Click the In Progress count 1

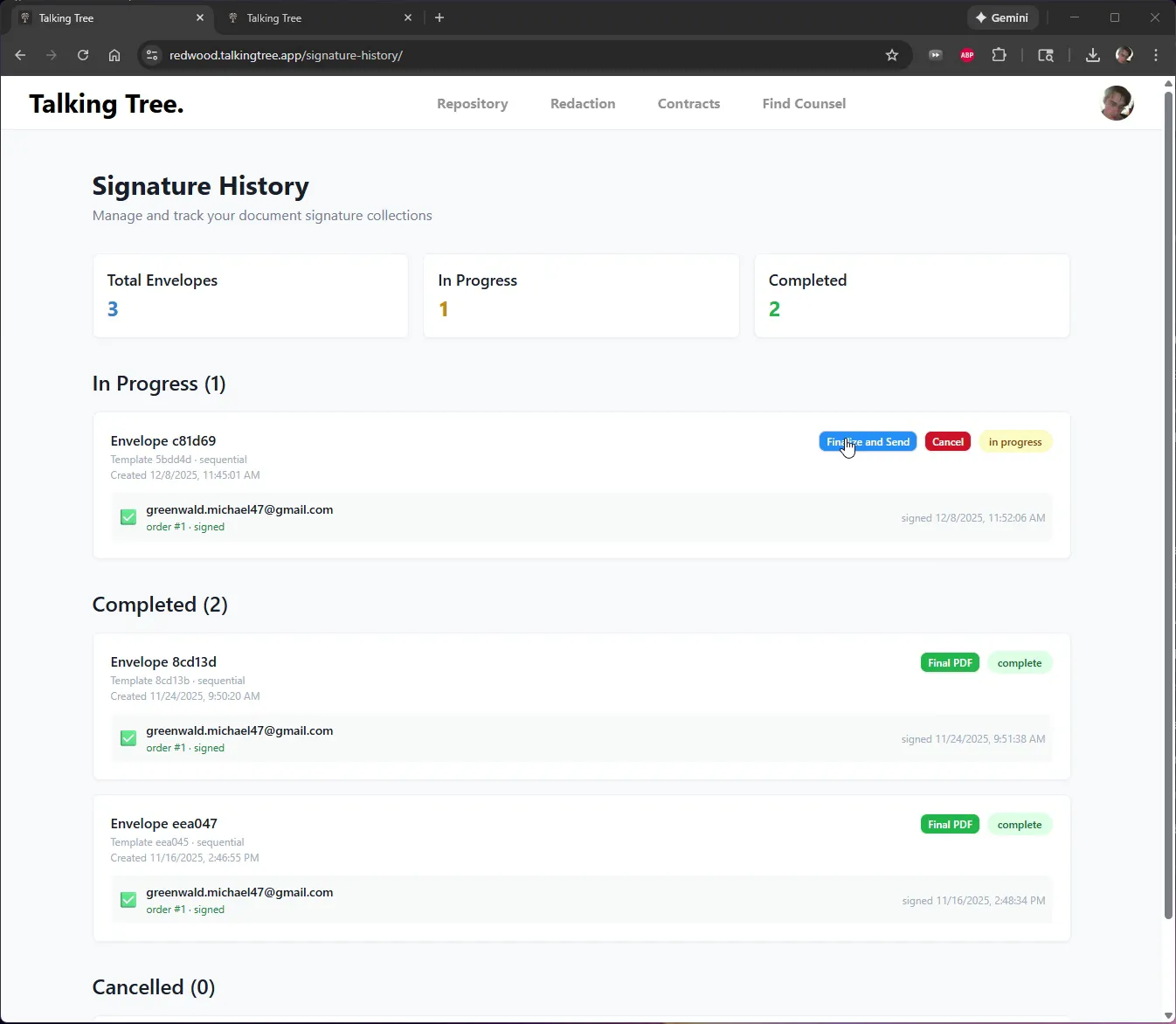point(444,309)
